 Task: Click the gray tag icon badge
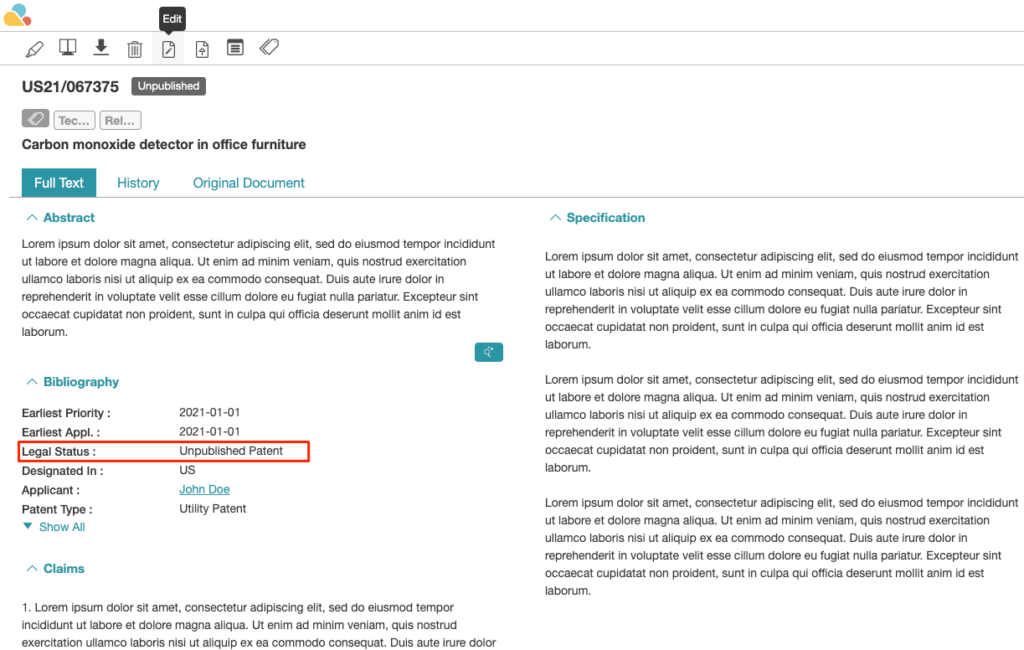point(35,120)
